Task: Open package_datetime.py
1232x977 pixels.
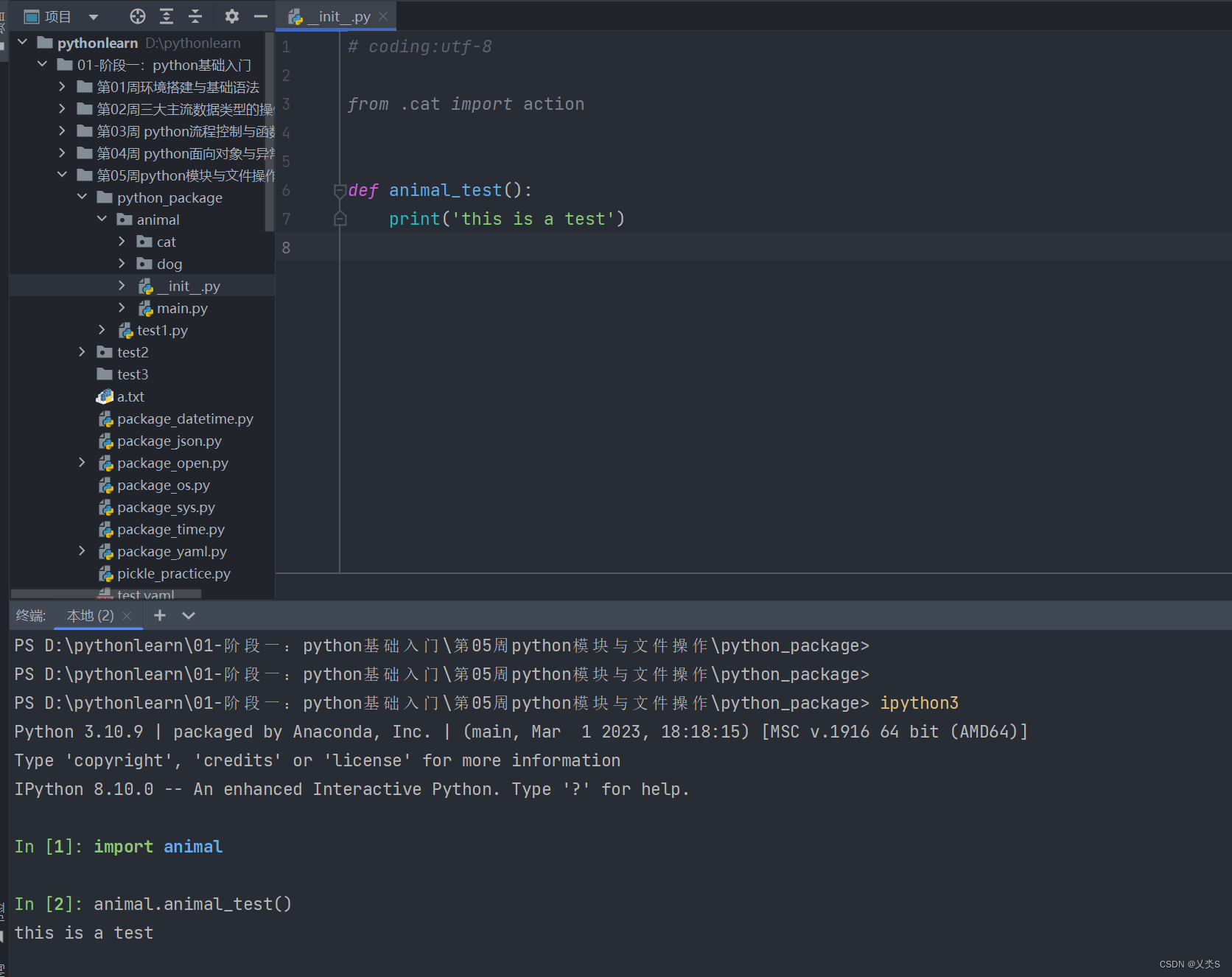Action: point(185,419)
